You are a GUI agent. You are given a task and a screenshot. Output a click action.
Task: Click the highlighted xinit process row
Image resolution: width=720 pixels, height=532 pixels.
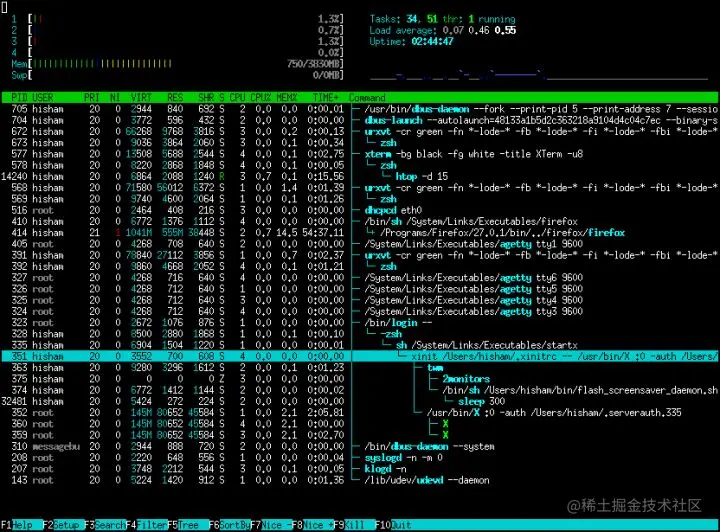pyautogui.click(x=360, y=356)
